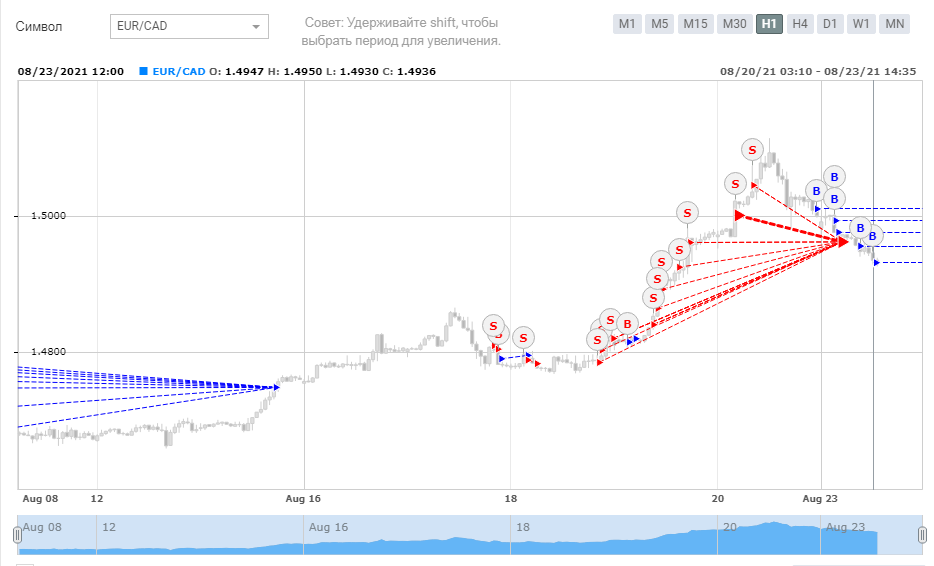
Task: Click the Aug 16 date axis label
Action: click(303, 499)
